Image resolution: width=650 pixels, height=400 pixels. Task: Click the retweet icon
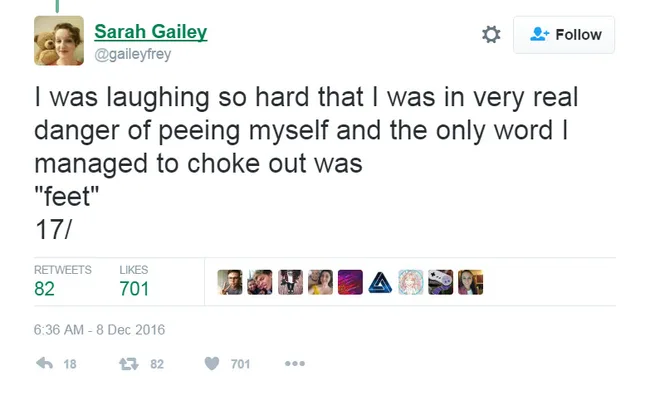[129, 364]
